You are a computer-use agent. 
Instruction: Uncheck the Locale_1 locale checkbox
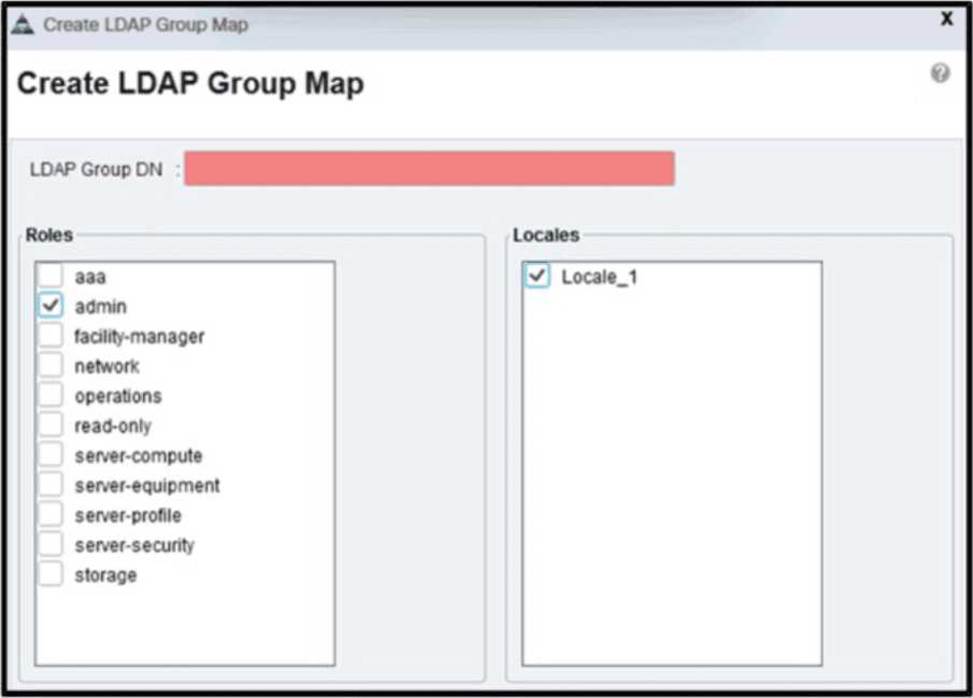(538, 277)
